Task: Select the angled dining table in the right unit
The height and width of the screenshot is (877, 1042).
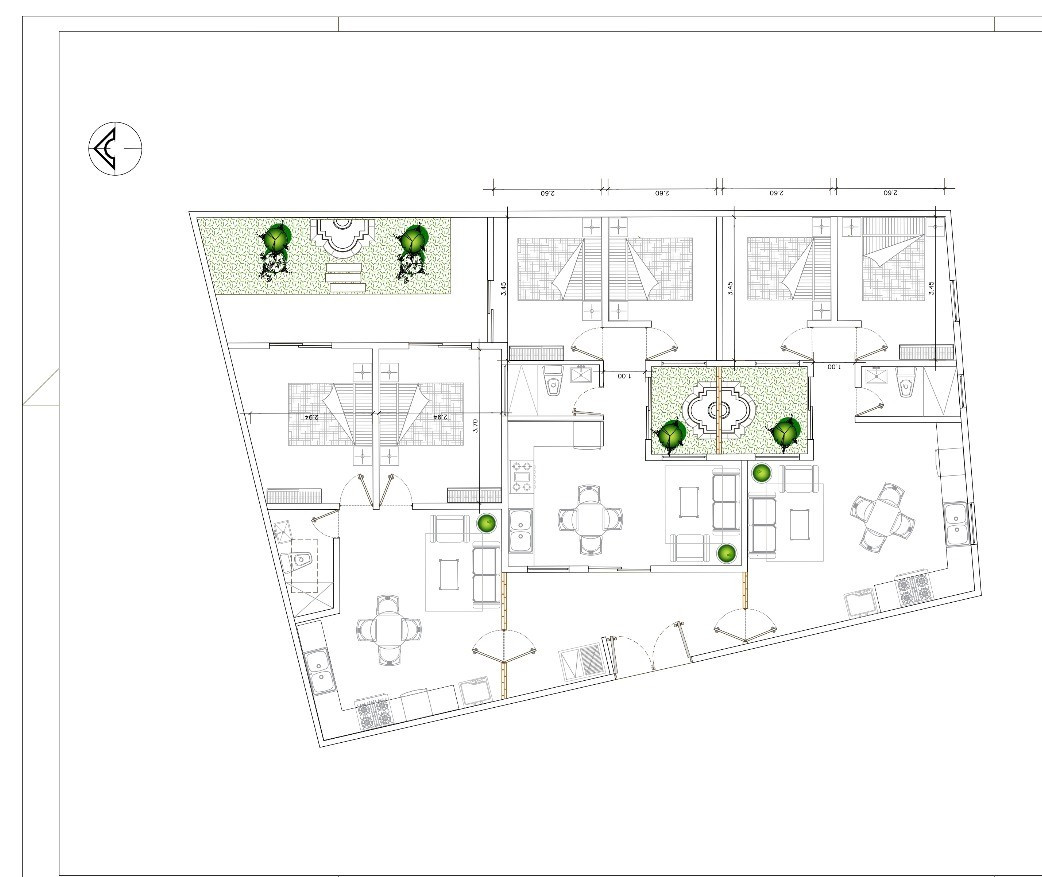Action: [881, 518]
